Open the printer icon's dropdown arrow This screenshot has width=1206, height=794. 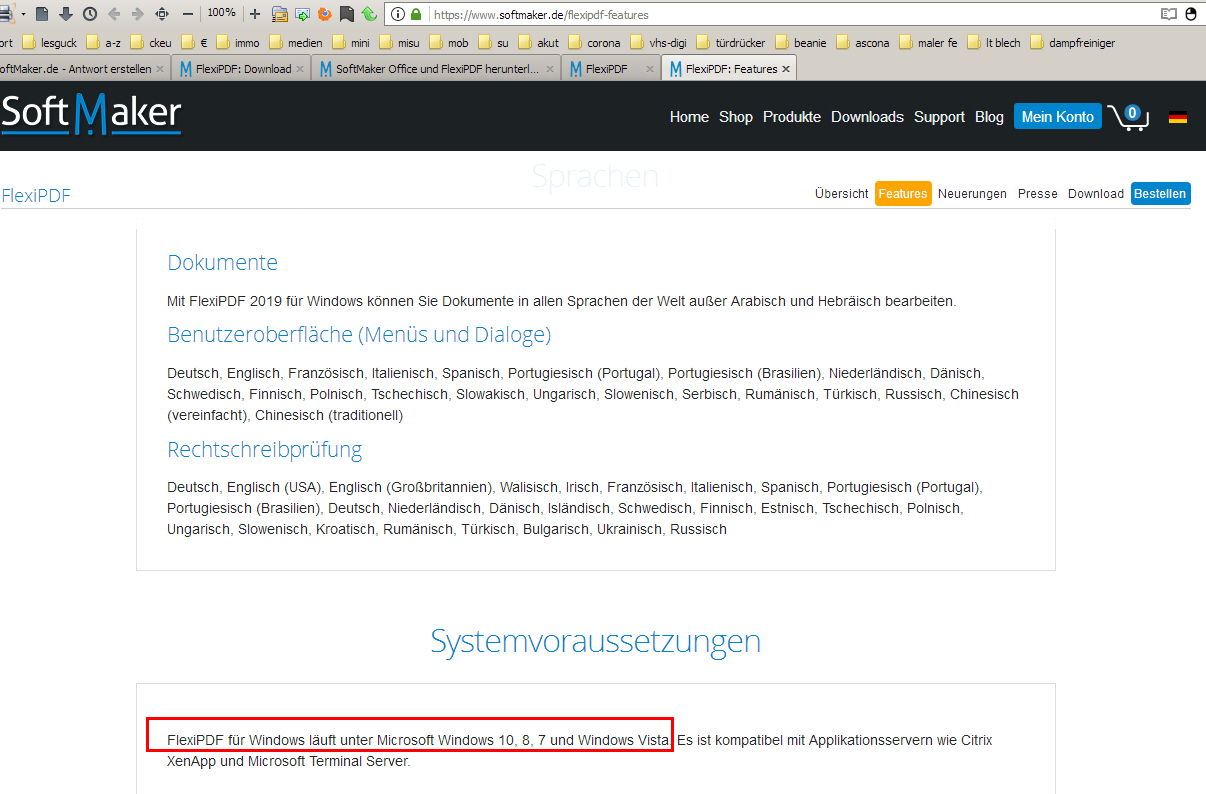[x=23, y=14]
